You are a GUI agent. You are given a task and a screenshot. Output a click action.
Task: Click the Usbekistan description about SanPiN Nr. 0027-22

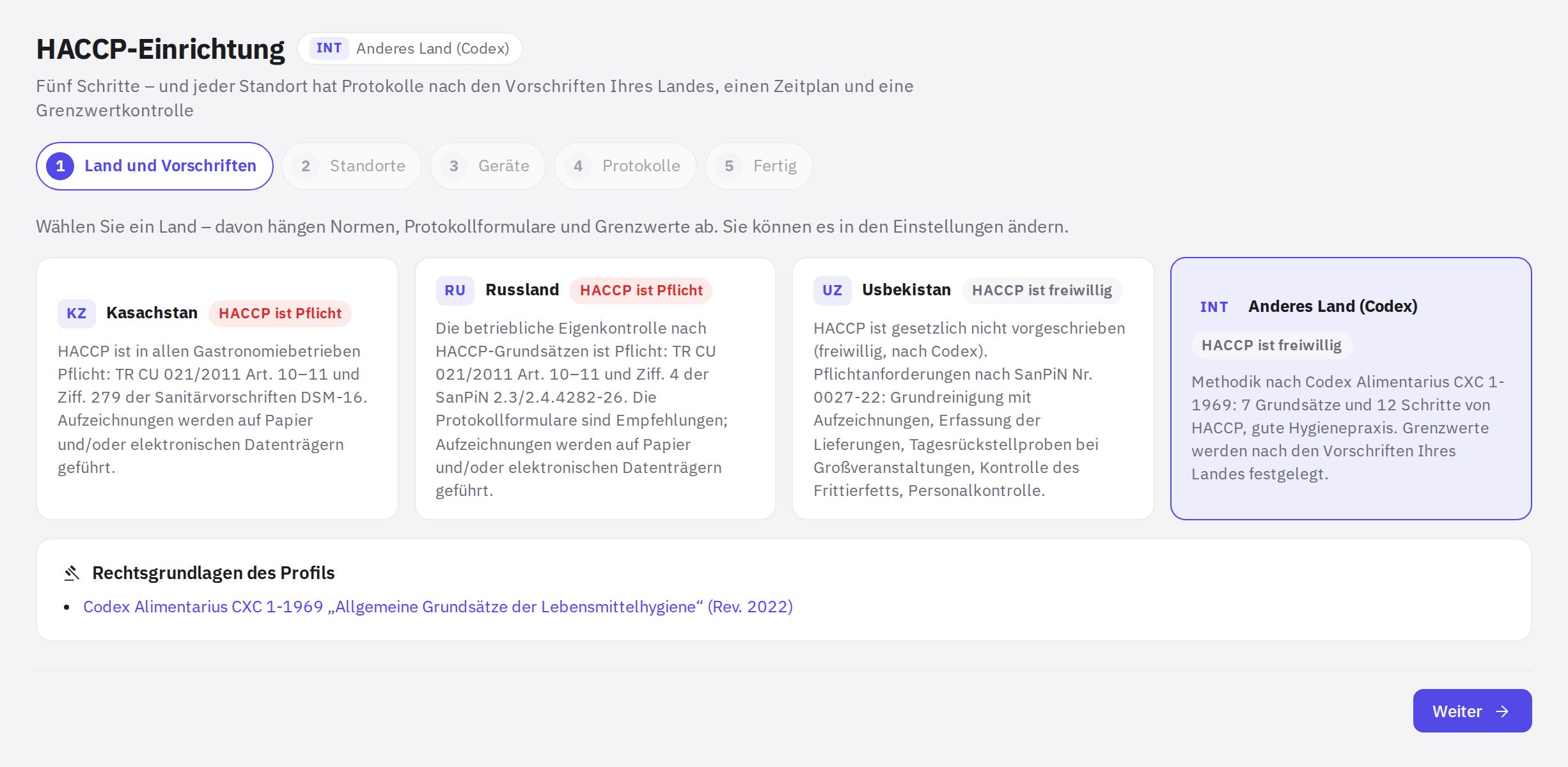coord(969,409)
